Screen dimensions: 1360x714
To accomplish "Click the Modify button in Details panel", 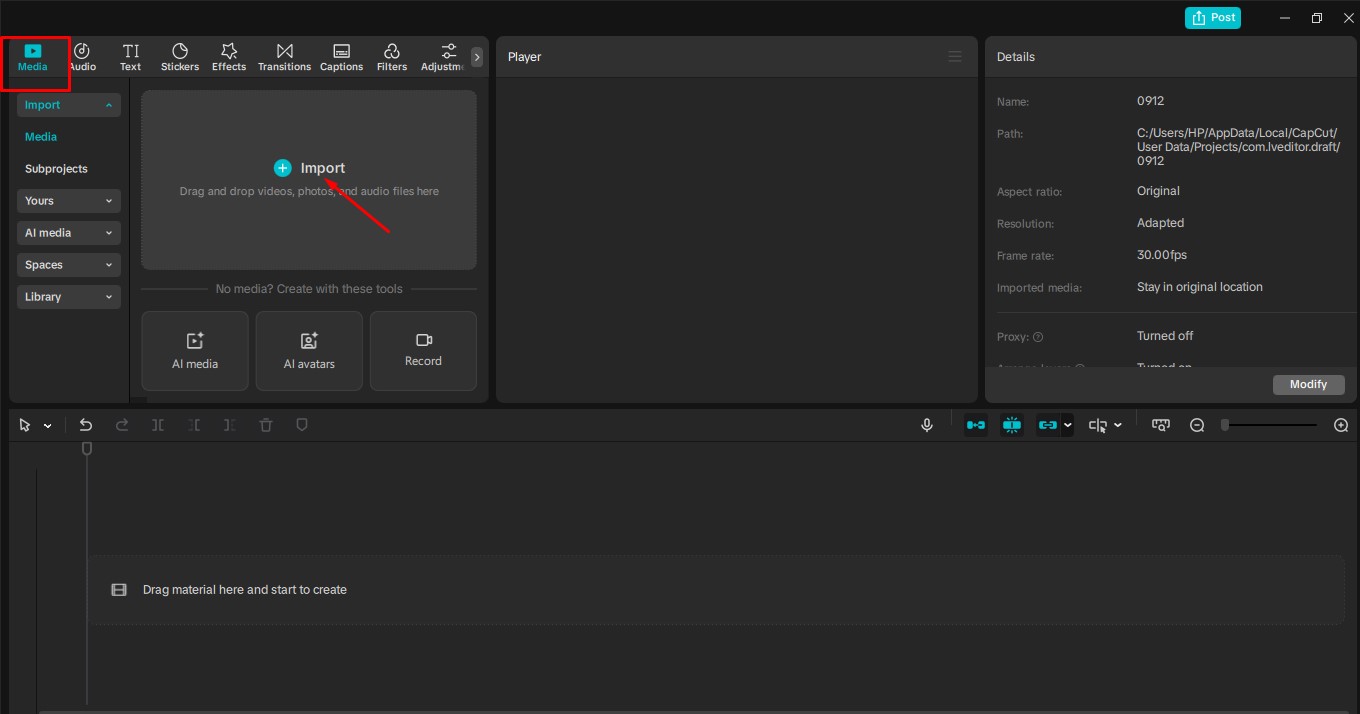I will tap(1308, 384).
